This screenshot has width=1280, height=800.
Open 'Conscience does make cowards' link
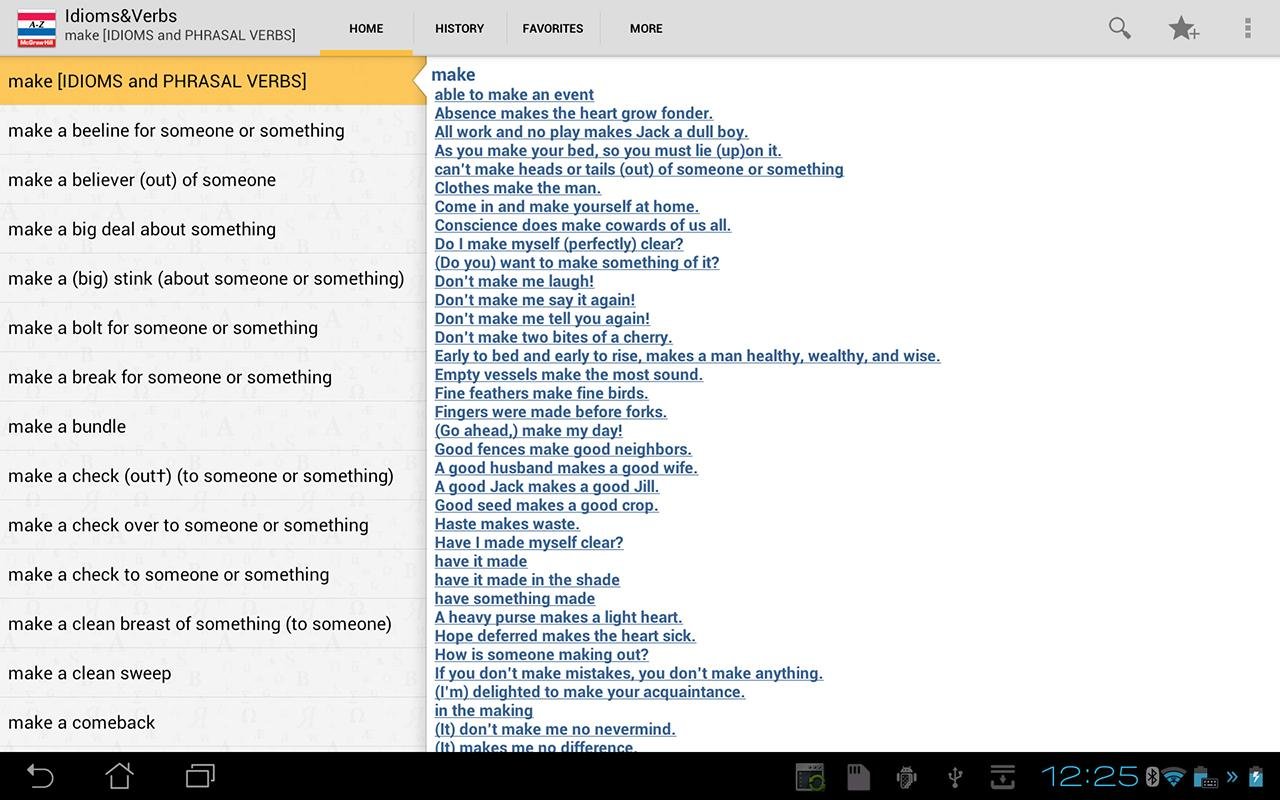tap(583, 225)
